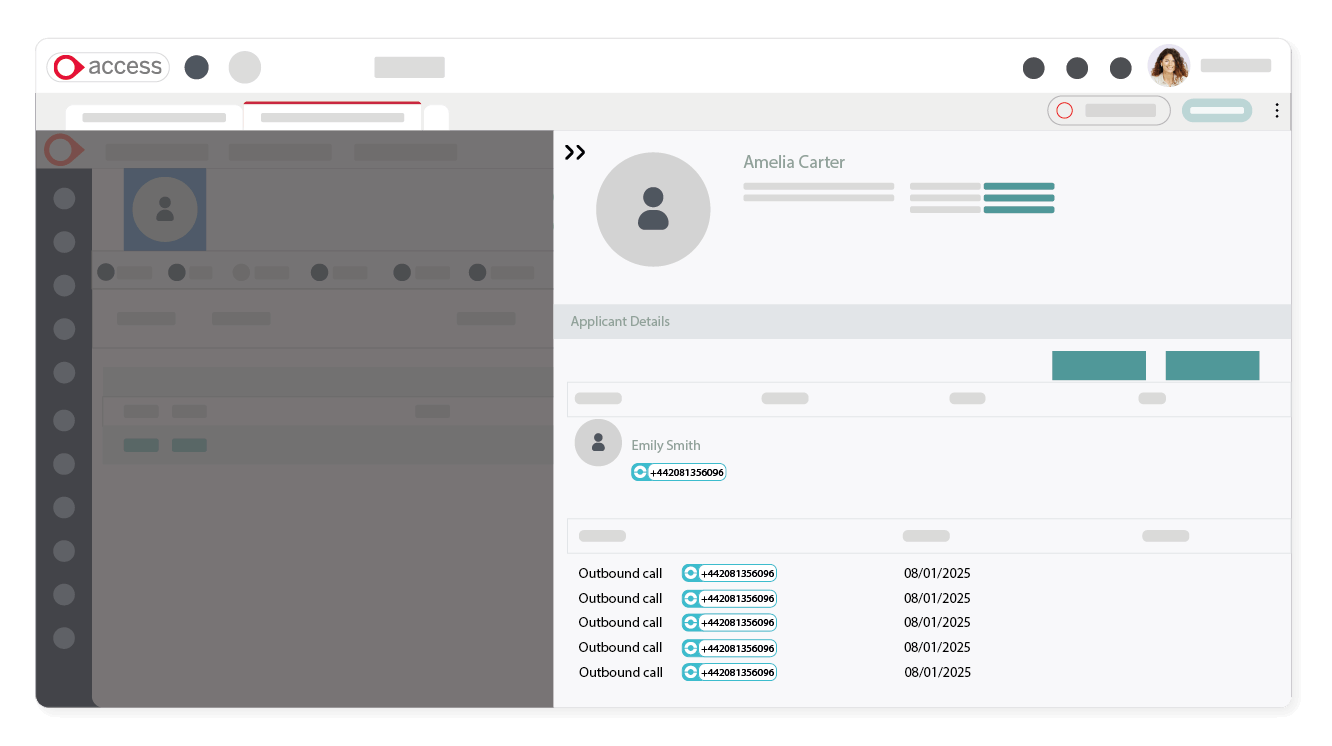Click the dark circle icon beside Access logo
This screenshot has height=746, width=1332.
[197, 67]
